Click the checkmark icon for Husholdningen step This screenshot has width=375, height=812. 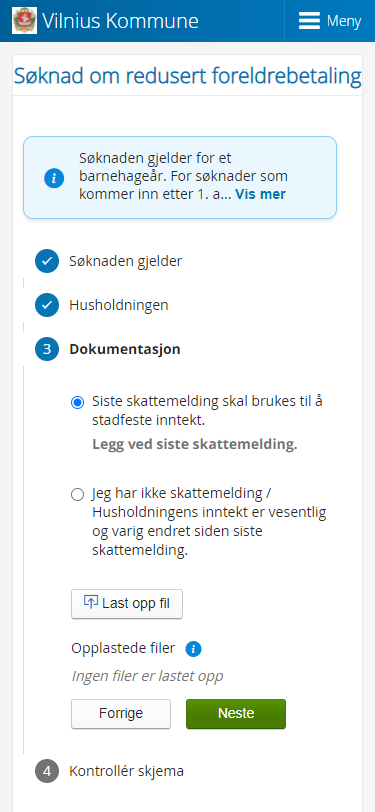47,305
